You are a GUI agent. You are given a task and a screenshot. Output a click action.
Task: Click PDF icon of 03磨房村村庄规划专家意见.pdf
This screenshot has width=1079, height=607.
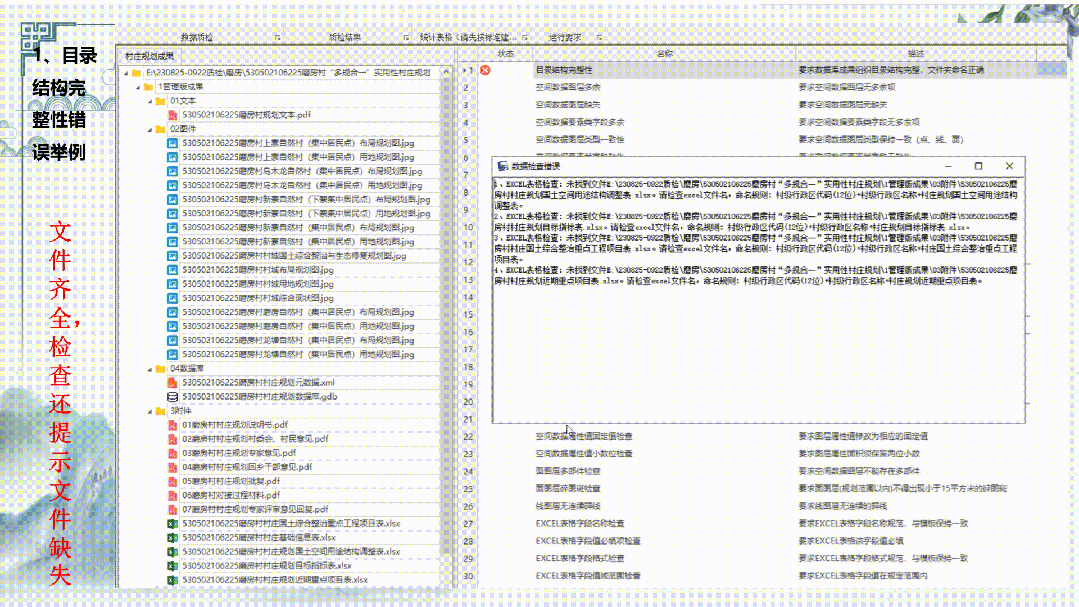(173, 453)
